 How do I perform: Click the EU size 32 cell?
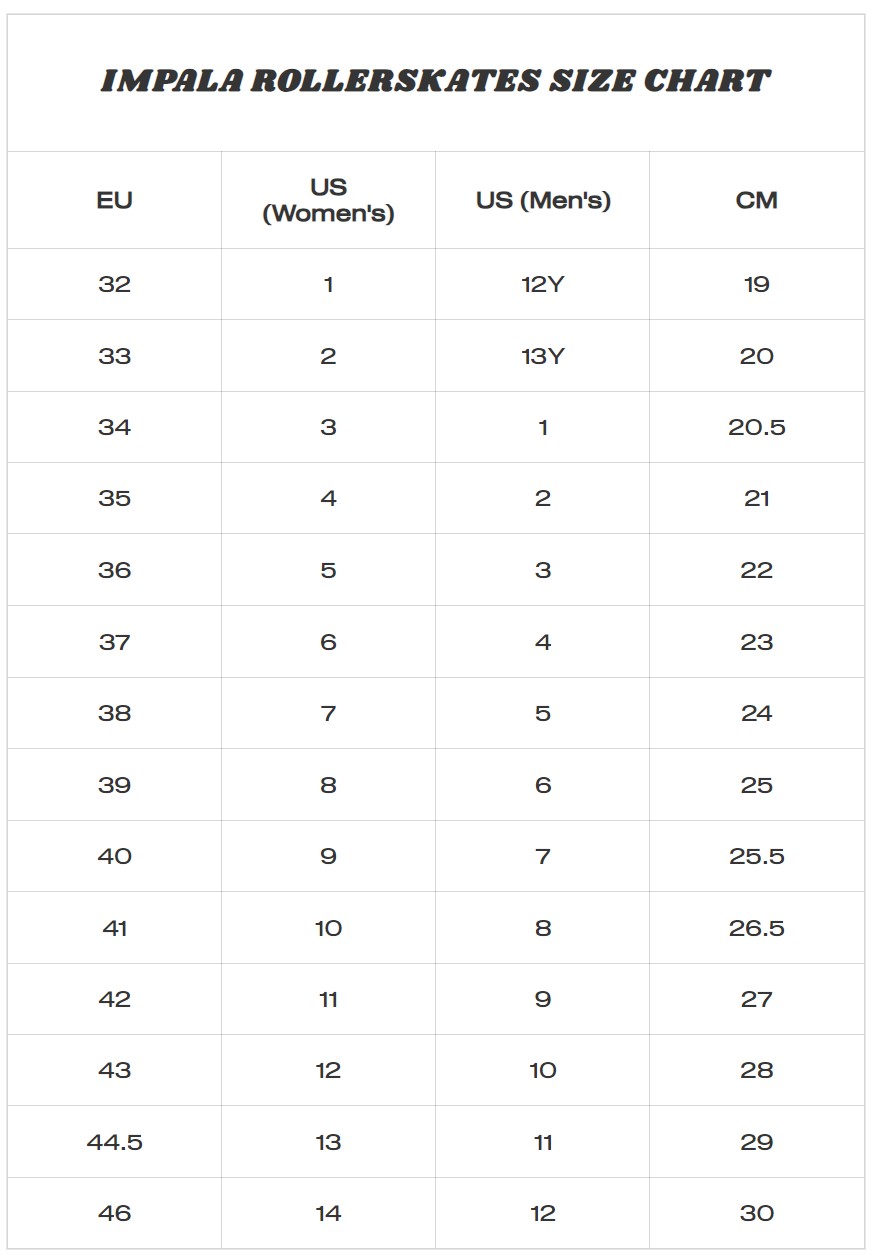115,284
